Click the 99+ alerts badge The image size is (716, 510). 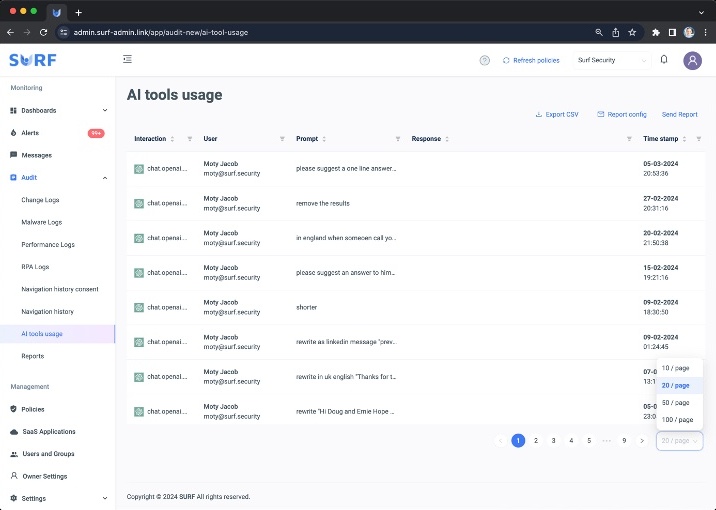coord(96,133)
